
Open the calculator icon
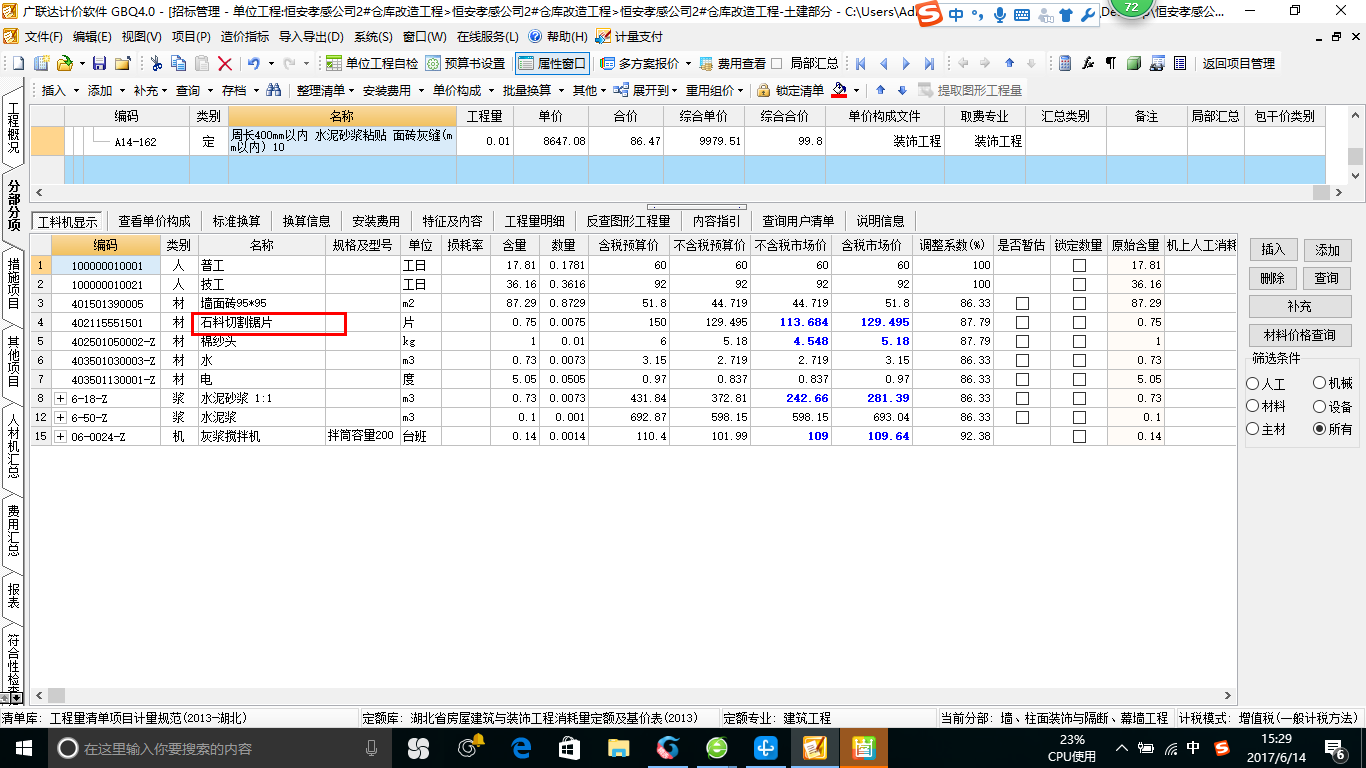[1066, 63]
